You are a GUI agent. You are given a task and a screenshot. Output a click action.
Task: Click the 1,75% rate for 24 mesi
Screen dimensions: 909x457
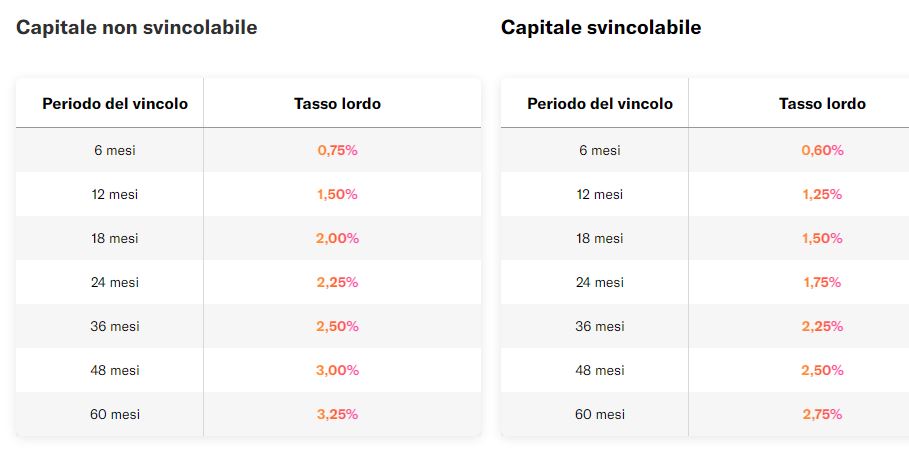822,282
